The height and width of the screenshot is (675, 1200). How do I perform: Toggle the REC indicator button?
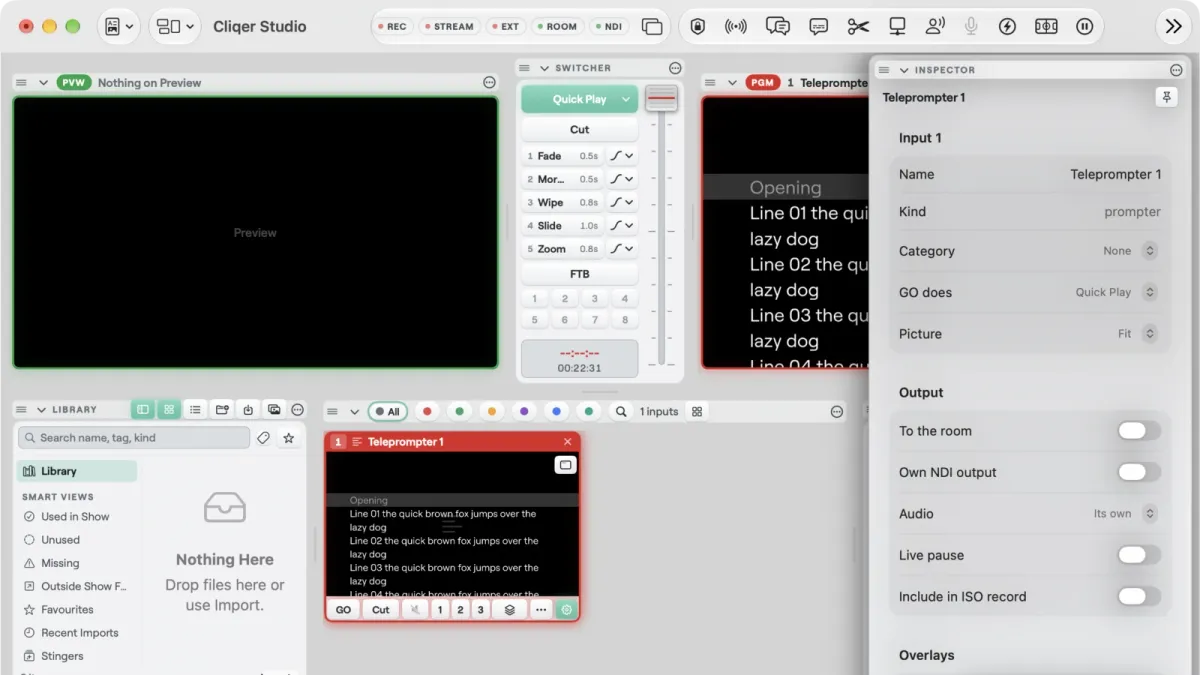click(x=392, y=27)
